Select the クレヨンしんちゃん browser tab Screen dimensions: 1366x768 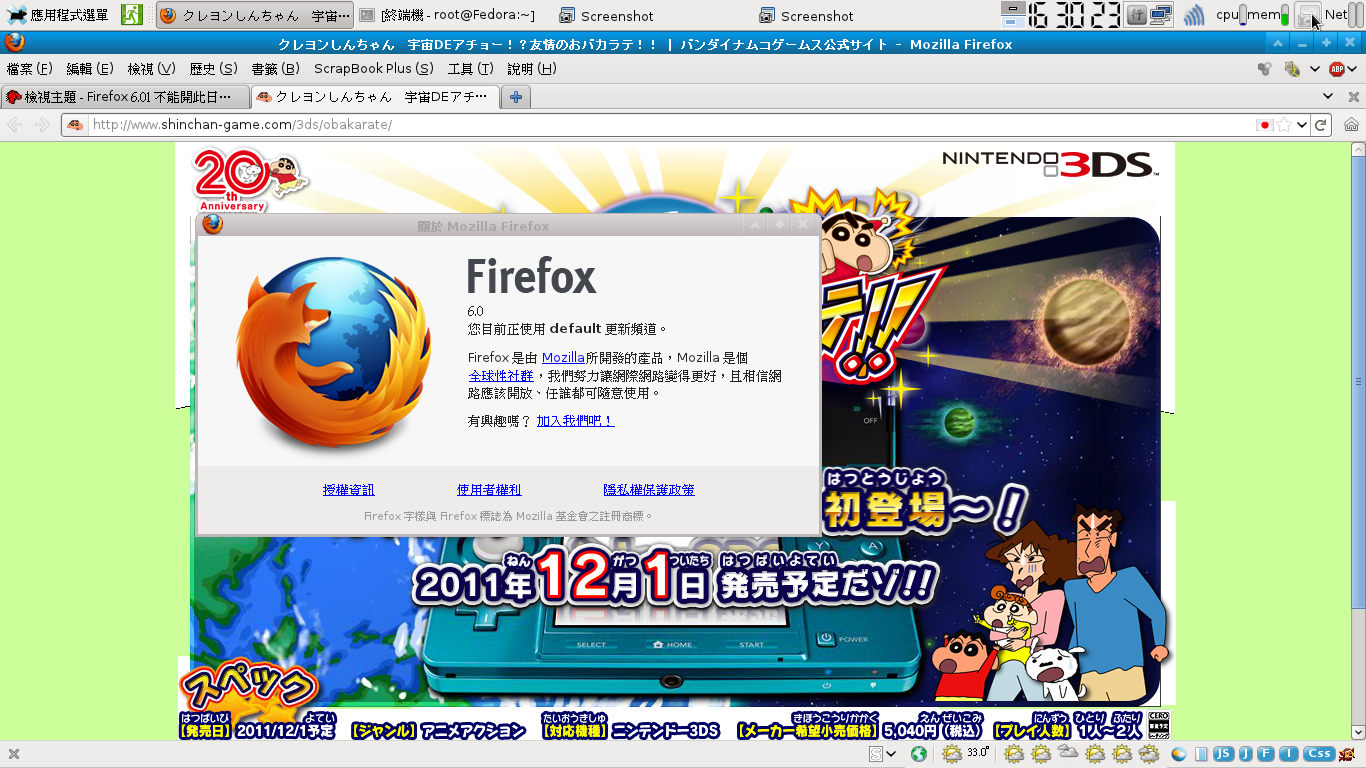click(374, 97)
